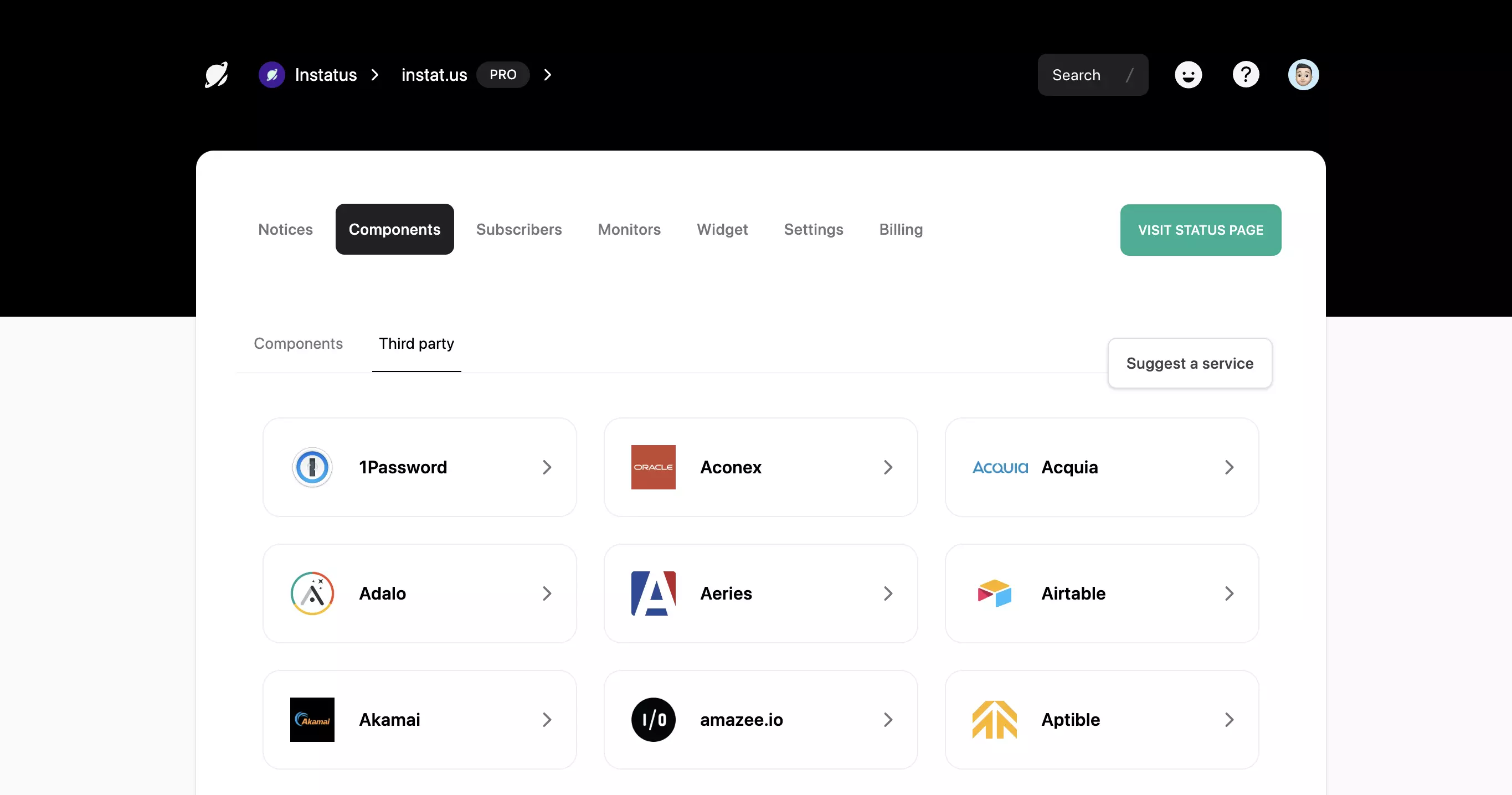Screen dimensions: 1512x795
Task: Click the Adalo logo icon
Action: click(x=312, y=593)
